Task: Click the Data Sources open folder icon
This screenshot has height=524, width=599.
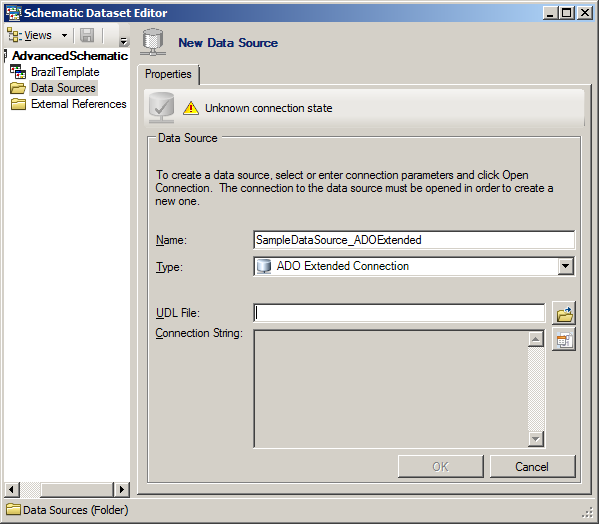Action: point(18,88)
